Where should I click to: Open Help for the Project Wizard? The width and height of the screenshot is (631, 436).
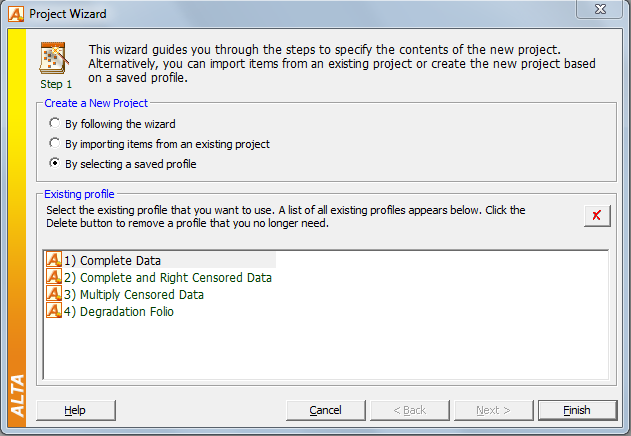pos(76,410)
